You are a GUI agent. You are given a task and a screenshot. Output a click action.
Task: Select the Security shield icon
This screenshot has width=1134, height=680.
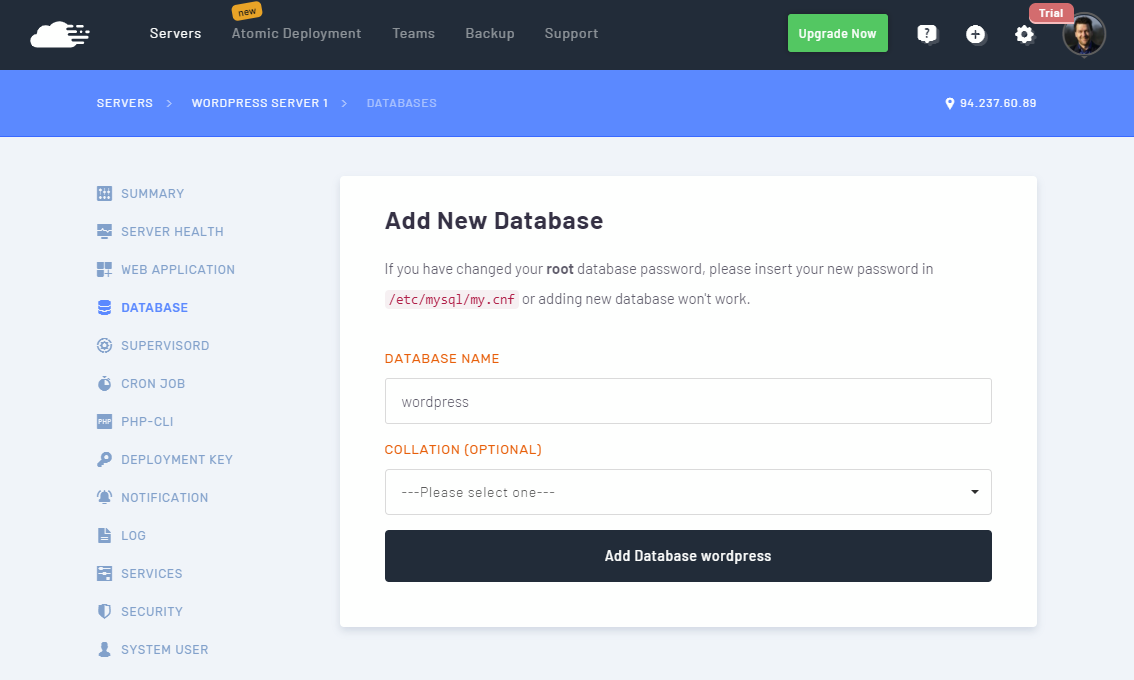tap(105, 612)
